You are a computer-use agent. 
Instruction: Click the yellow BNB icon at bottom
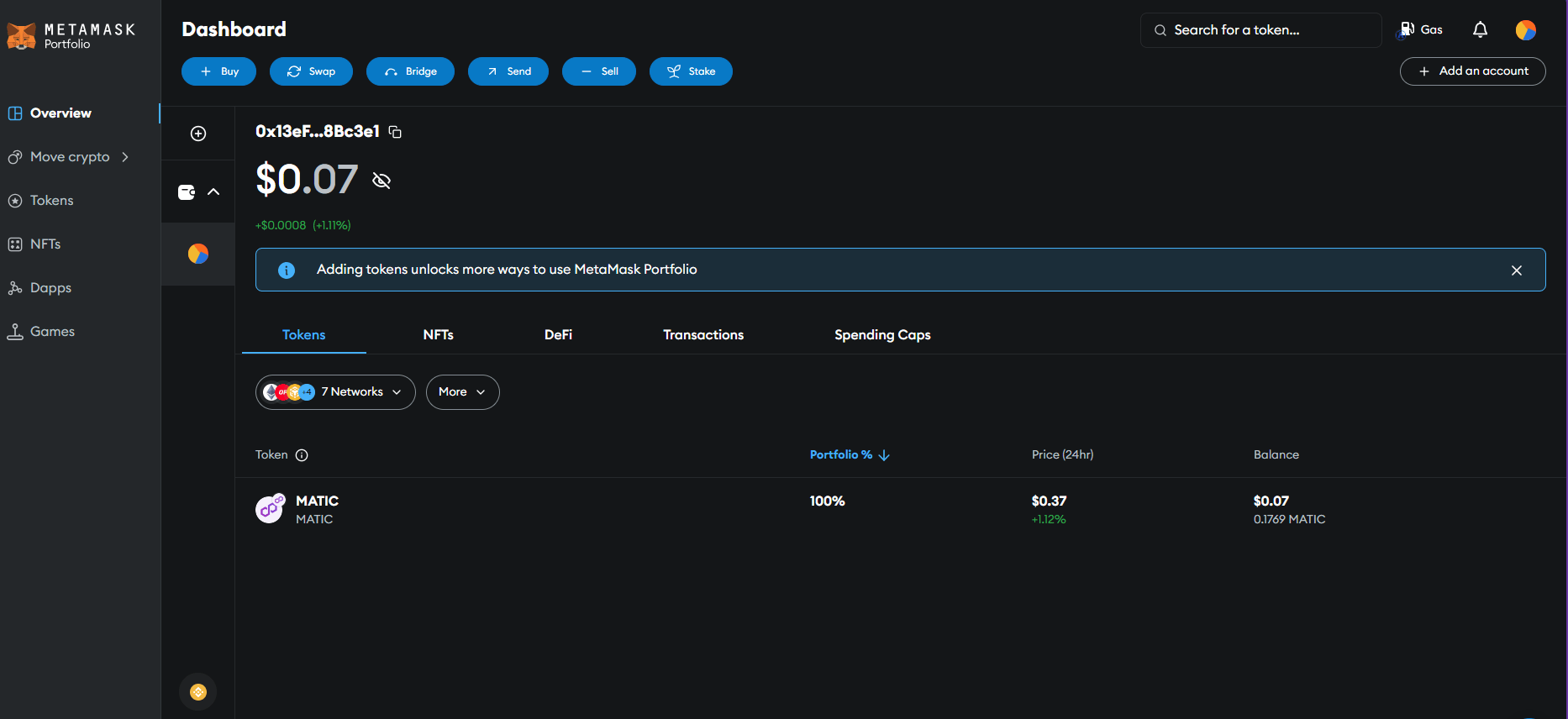pos(198,692)
